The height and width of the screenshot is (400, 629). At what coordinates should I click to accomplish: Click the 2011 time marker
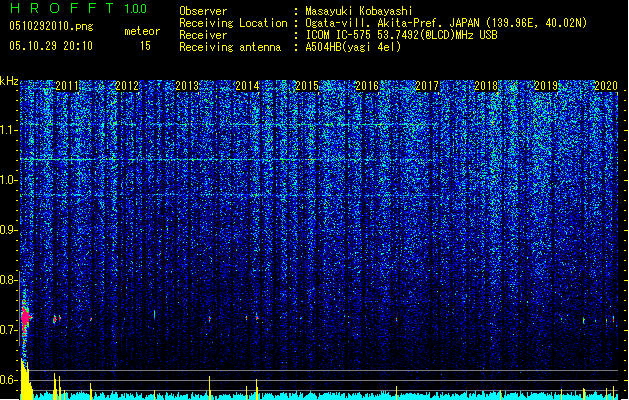coord(67,86)
